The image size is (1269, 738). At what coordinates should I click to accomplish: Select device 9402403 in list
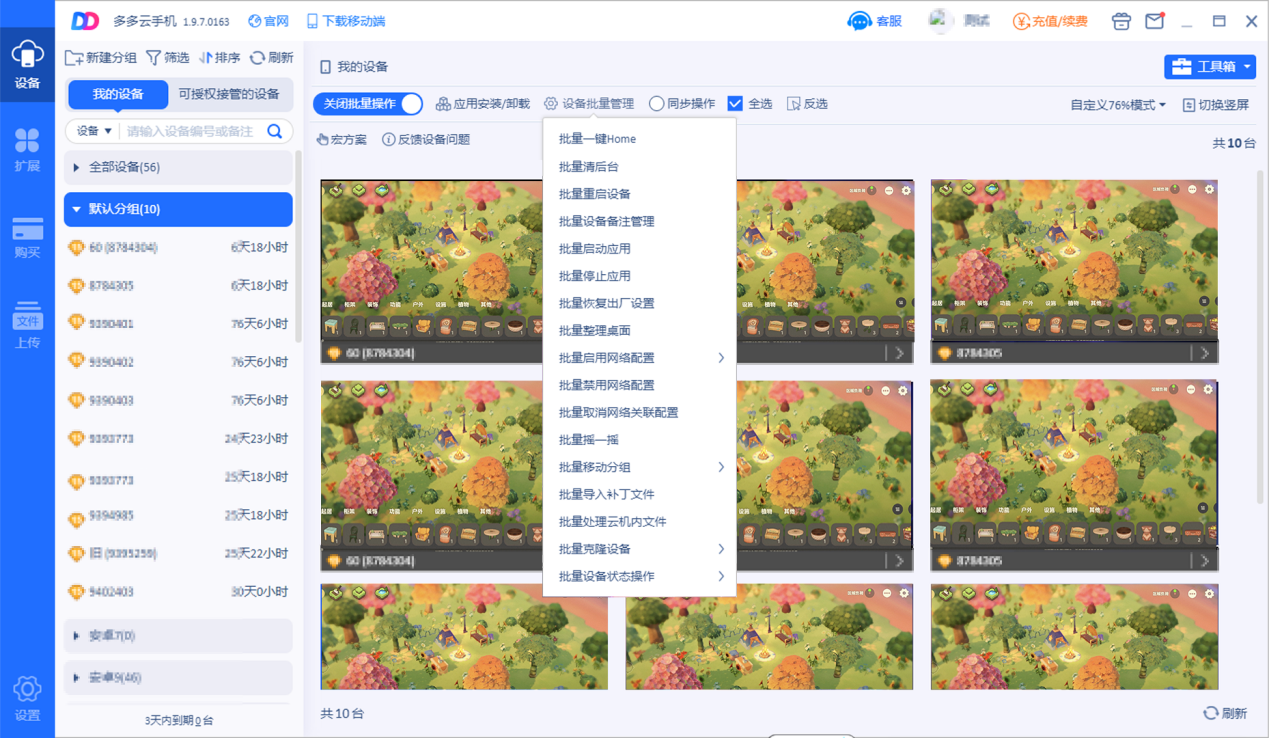pyautogui.click(x=178, y=592)
